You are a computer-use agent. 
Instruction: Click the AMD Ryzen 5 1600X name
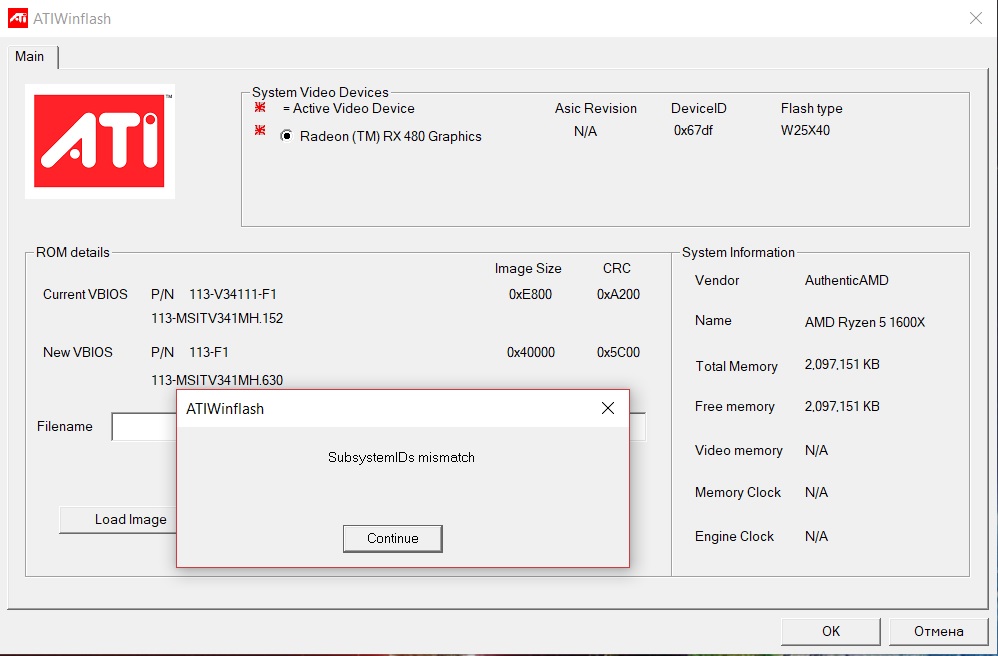click(x=865, y=322)
